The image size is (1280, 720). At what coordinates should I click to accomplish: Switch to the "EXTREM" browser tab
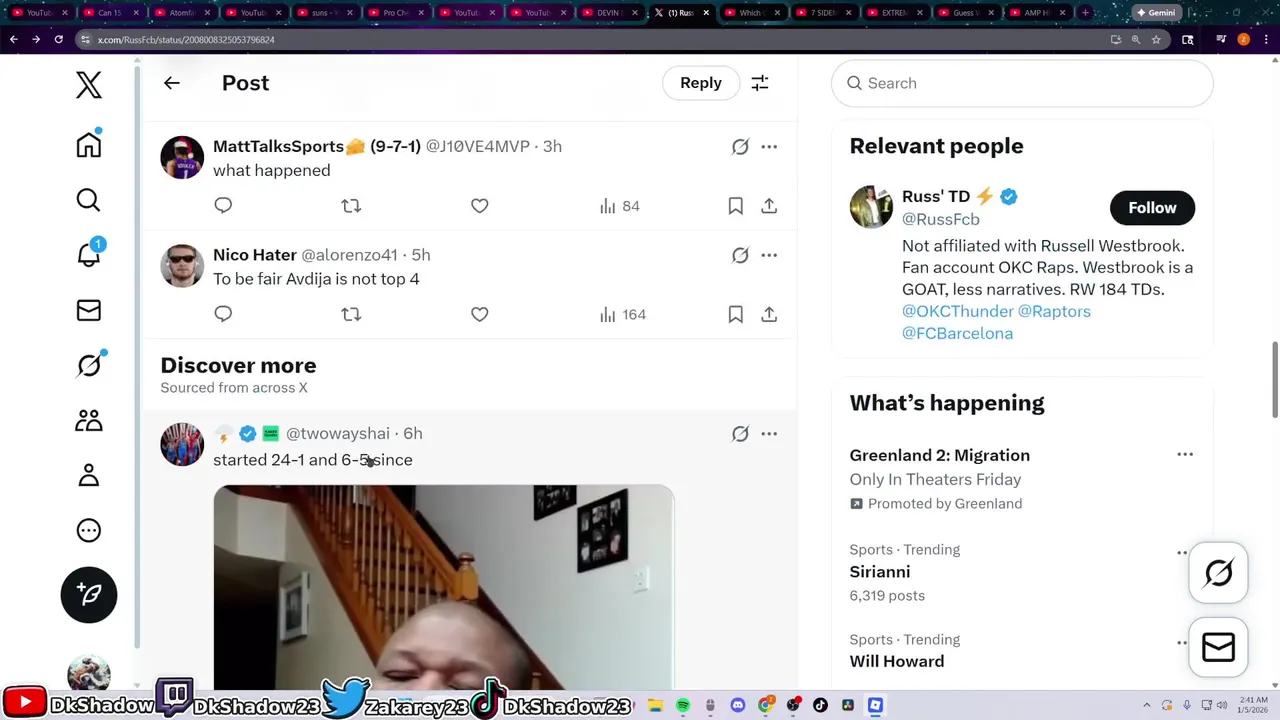tap(895, 13)
